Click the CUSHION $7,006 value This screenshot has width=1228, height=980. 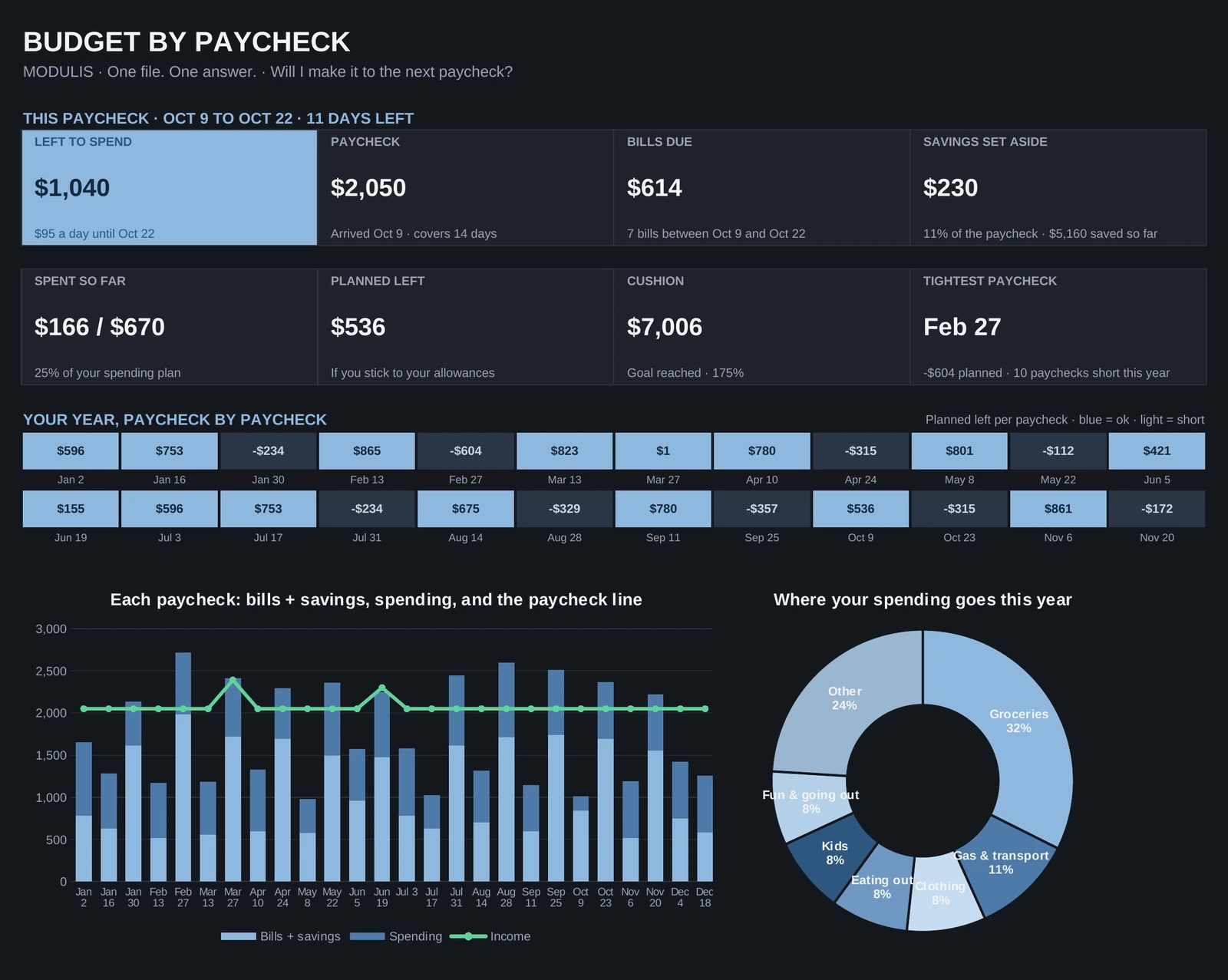click(665, 327)
